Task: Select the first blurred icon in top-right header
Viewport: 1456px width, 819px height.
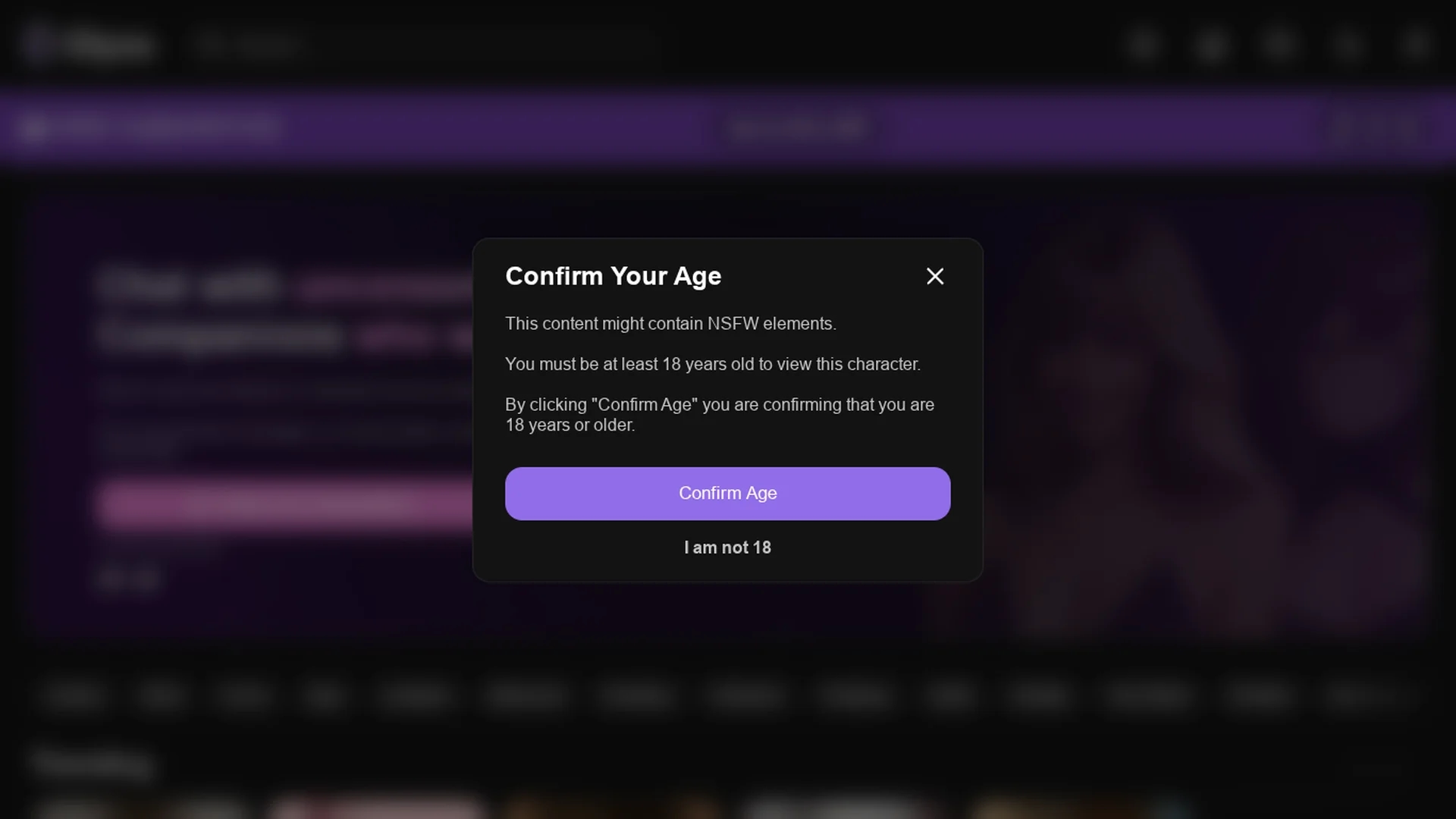Action: [x=1144, y=45]
